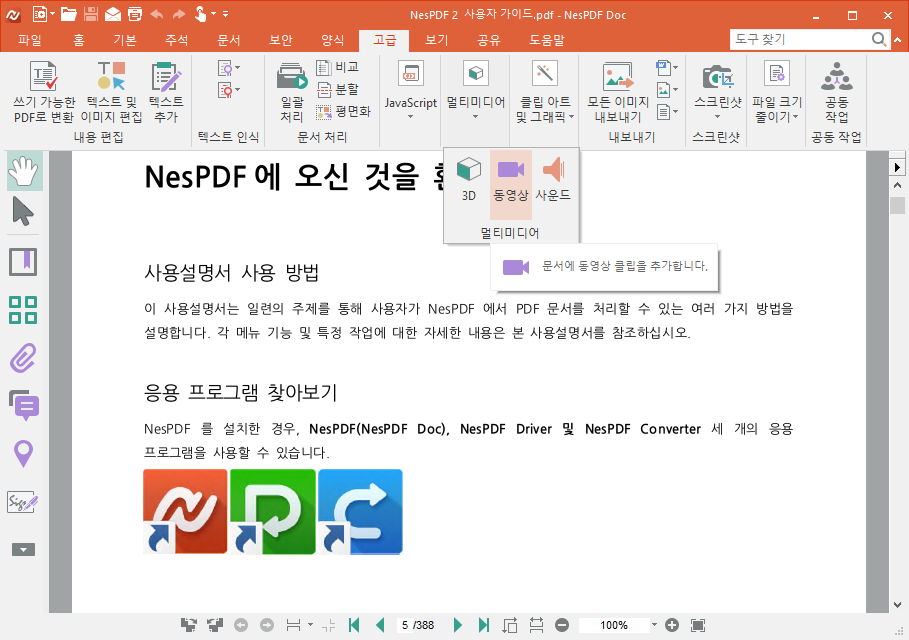The image size is (909, 640).
Task: Click the green NesPDF Driver shortcut image
Action: click(x=272, y=511)
